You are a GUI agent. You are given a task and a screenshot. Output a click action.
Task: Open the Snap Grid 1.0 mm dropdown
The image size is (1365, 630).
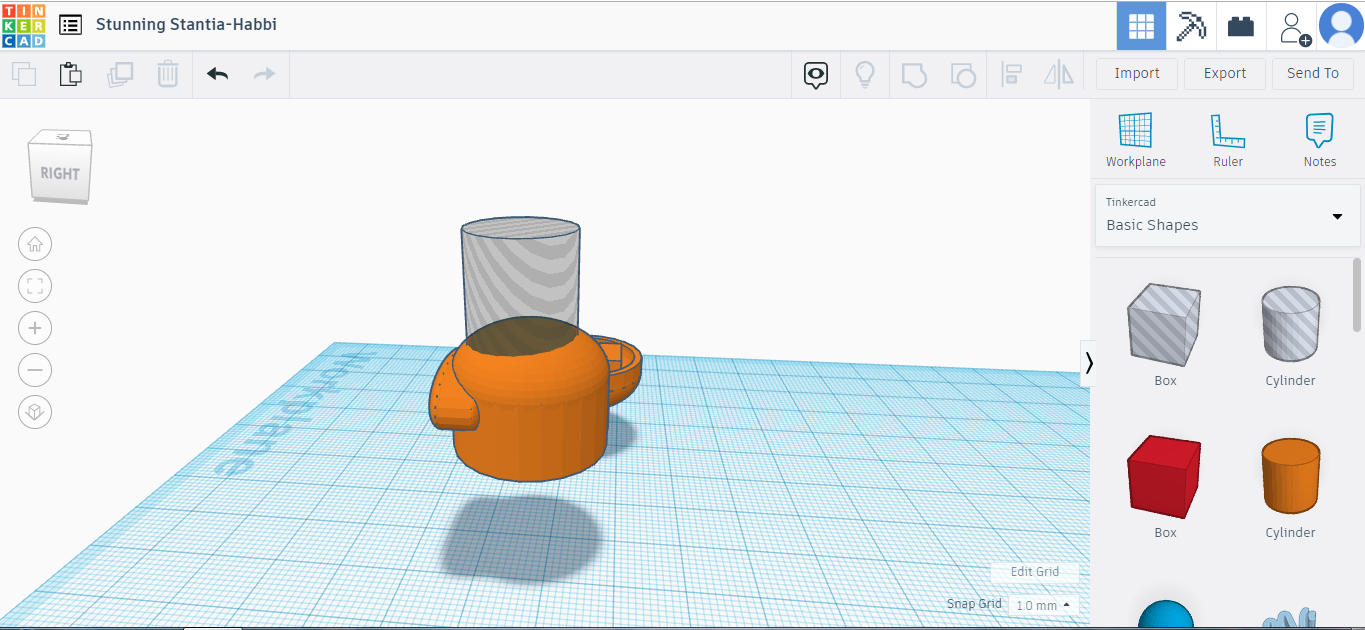(x=1044, y=605)
